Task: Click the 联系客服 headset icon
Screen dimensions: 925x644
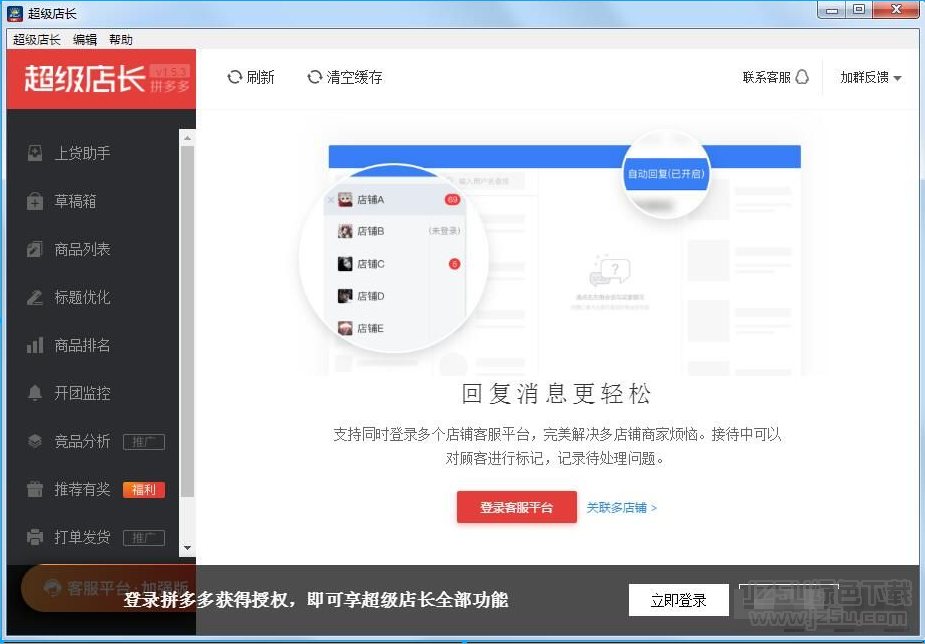Action: pos(802,77)
